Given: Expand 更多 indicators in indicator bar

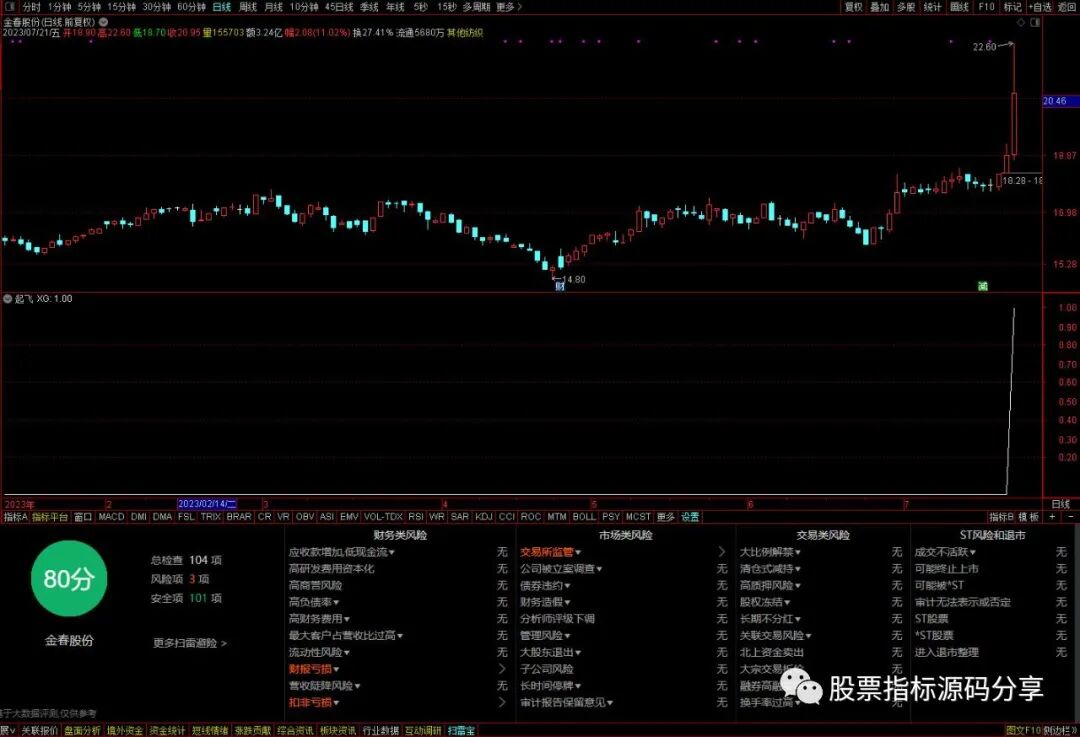Looking at the screenshot, I should point(665,517).
